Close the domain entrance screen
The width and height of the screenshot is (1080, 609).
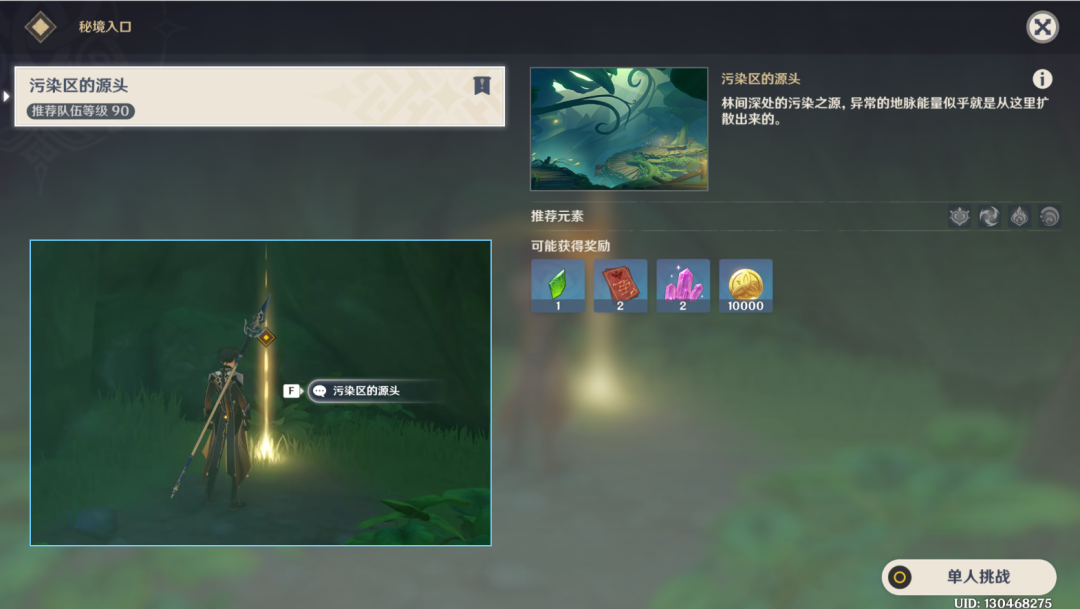click(x=1042, y=28)
